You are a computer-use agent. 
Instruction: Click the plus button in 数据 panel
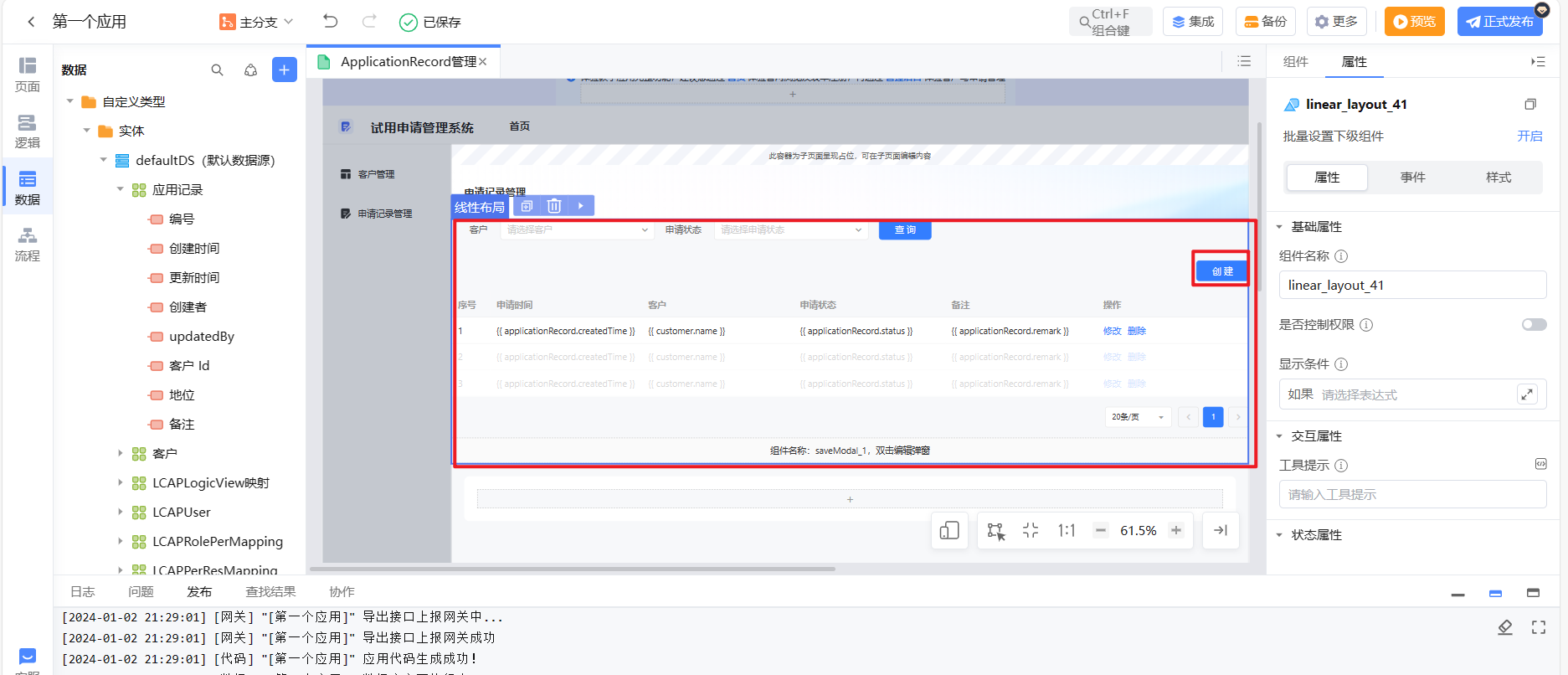pos(285,70)
